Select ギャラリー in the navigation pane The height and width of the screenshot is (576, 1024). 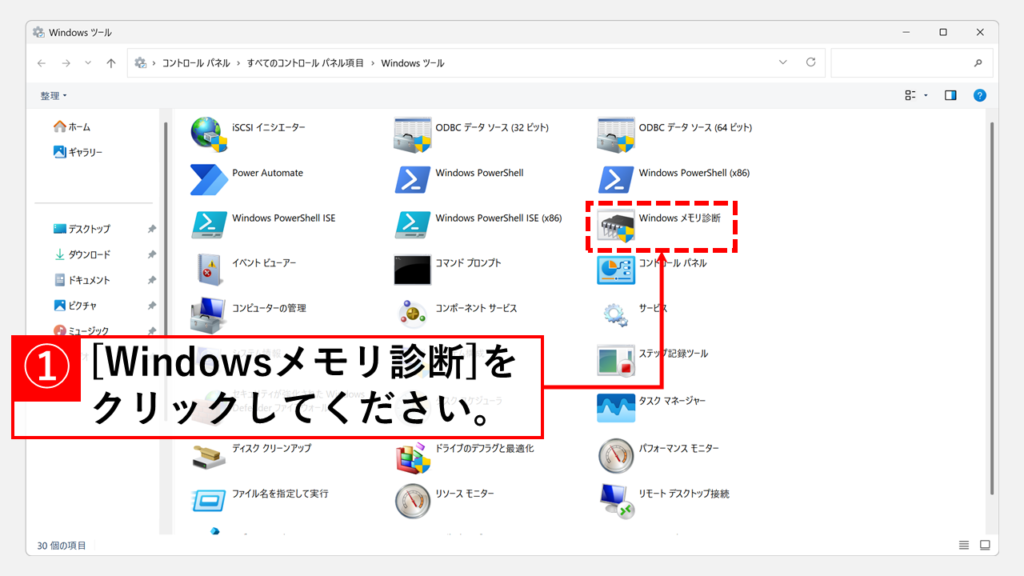point(78,152)
